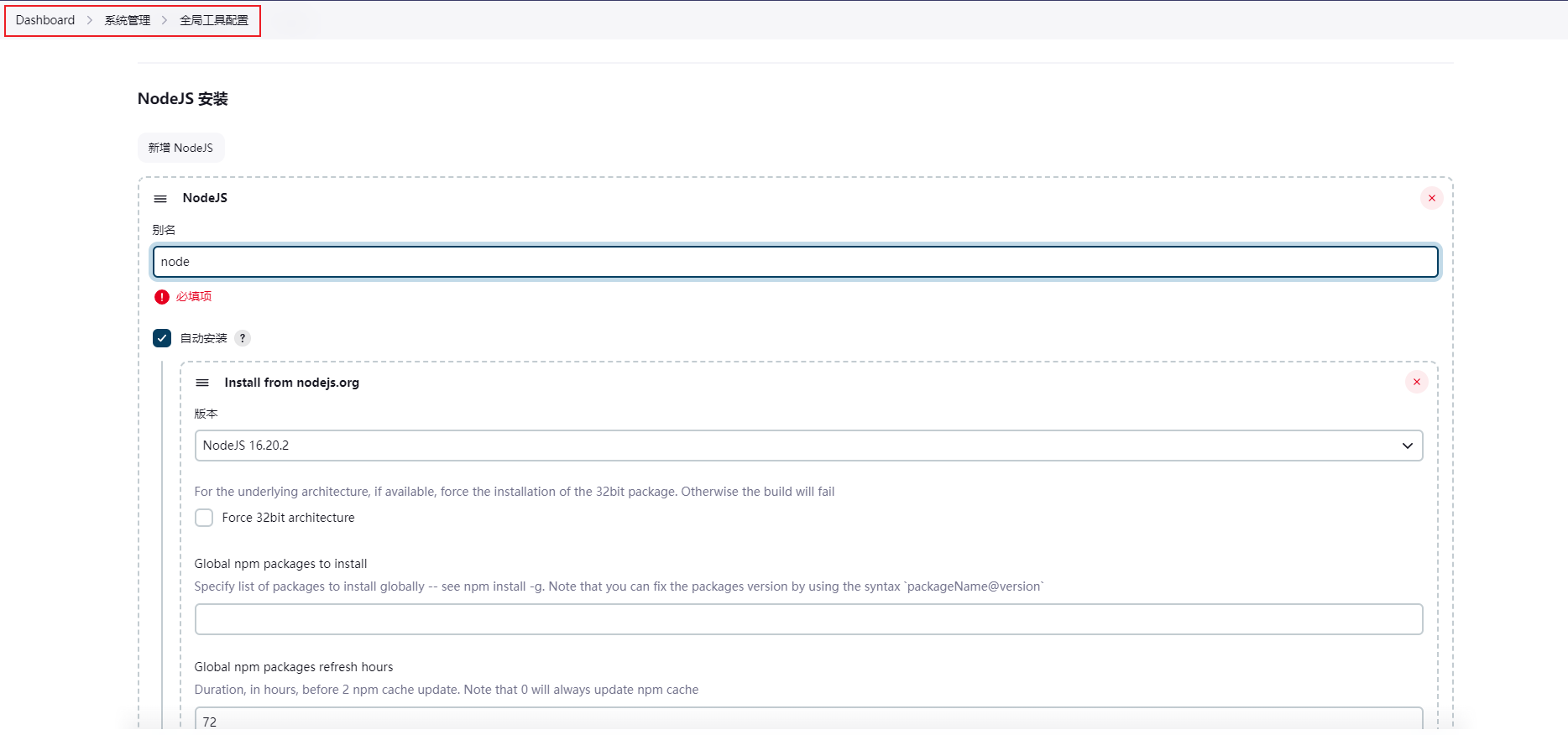Go to 系统管理 breadcrumb

[128, 20]
